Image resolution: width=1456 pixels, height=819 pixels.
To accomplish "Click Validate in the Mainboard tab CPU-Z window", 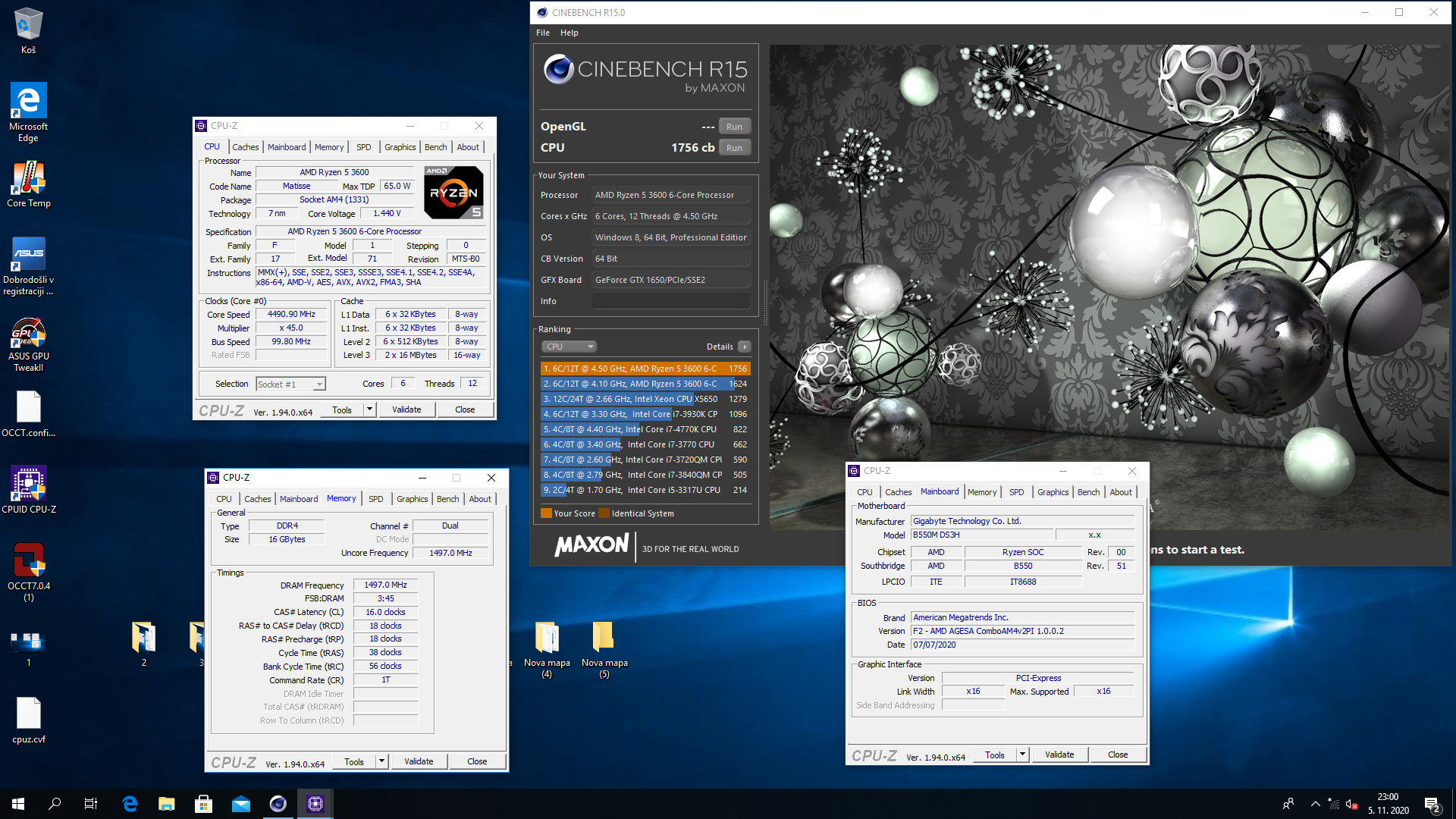I will tap(1060, 755).
